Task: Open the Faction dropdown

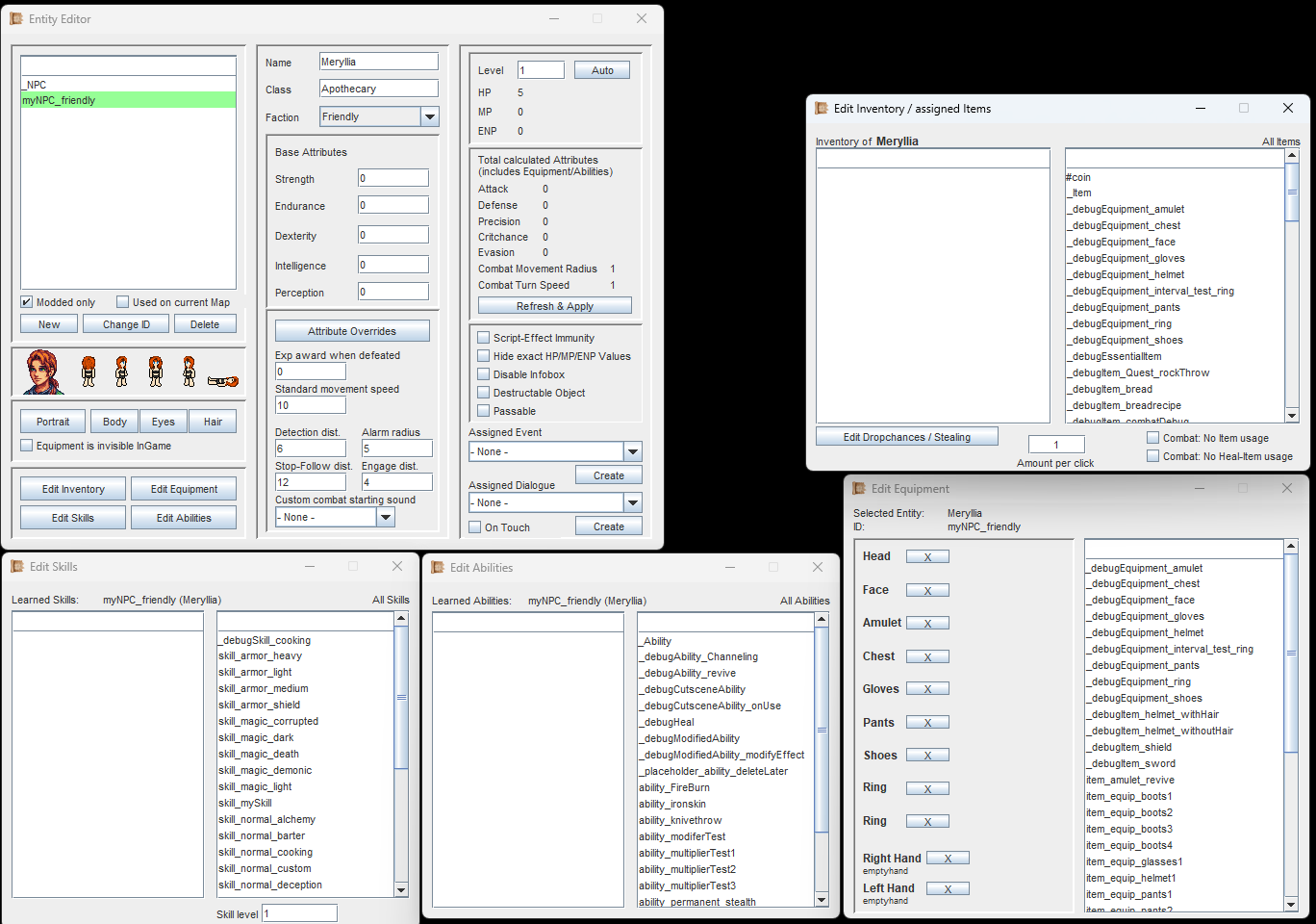Action: point(429,116)
